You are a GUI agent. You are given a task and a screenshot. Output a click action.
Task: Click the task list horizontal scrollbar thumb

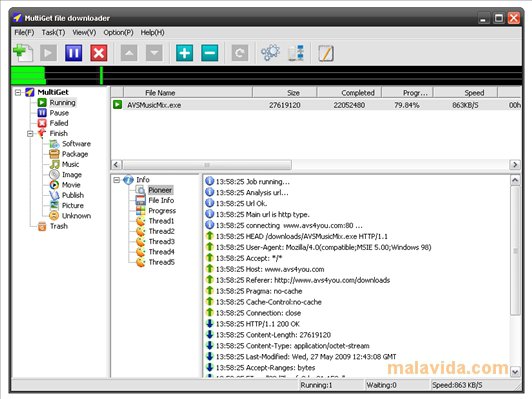(x=207, y=165)
